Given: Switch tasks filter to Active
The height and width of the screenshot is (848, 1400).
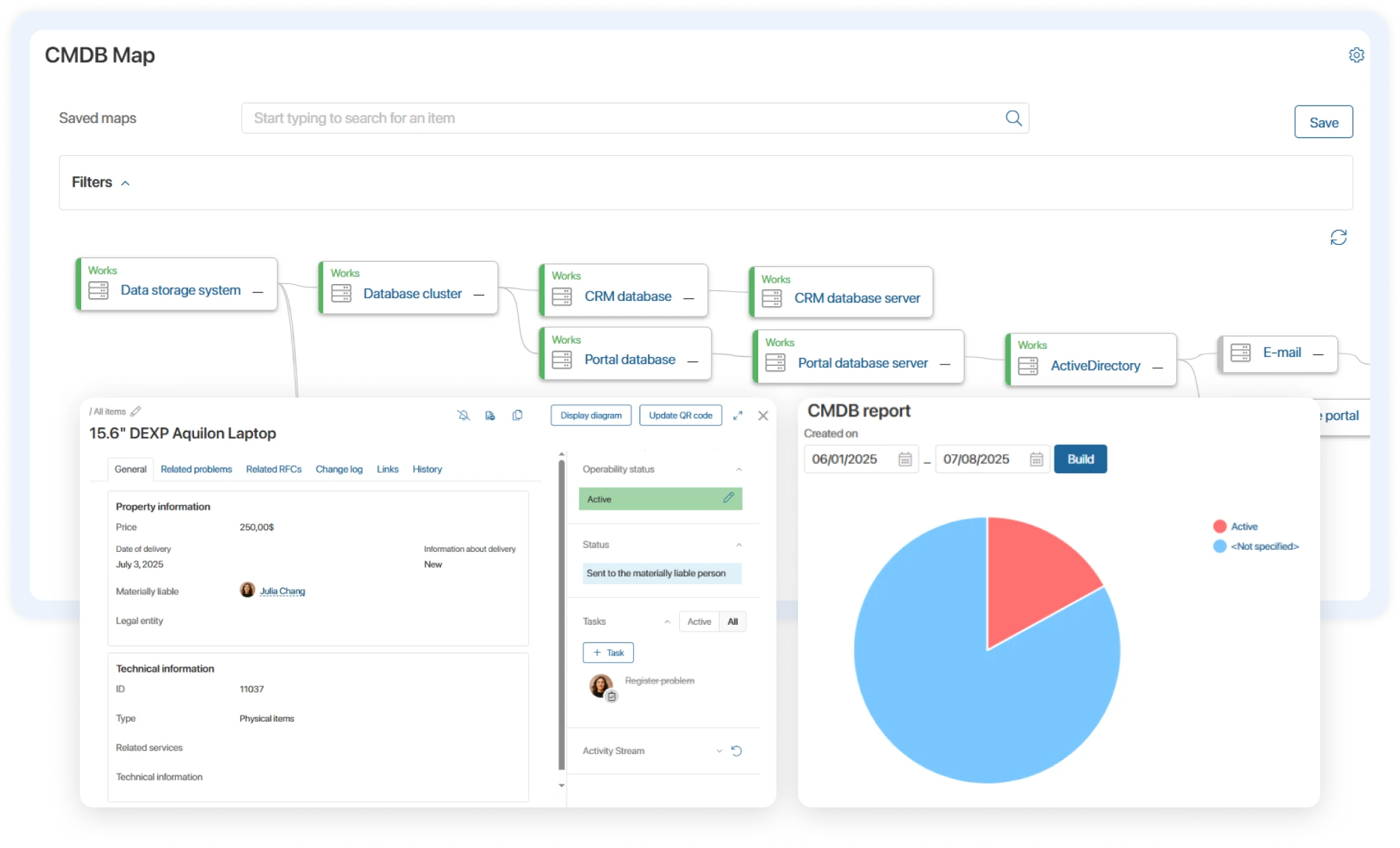Looking at the screenshot, I should click(x=699, y=621).
